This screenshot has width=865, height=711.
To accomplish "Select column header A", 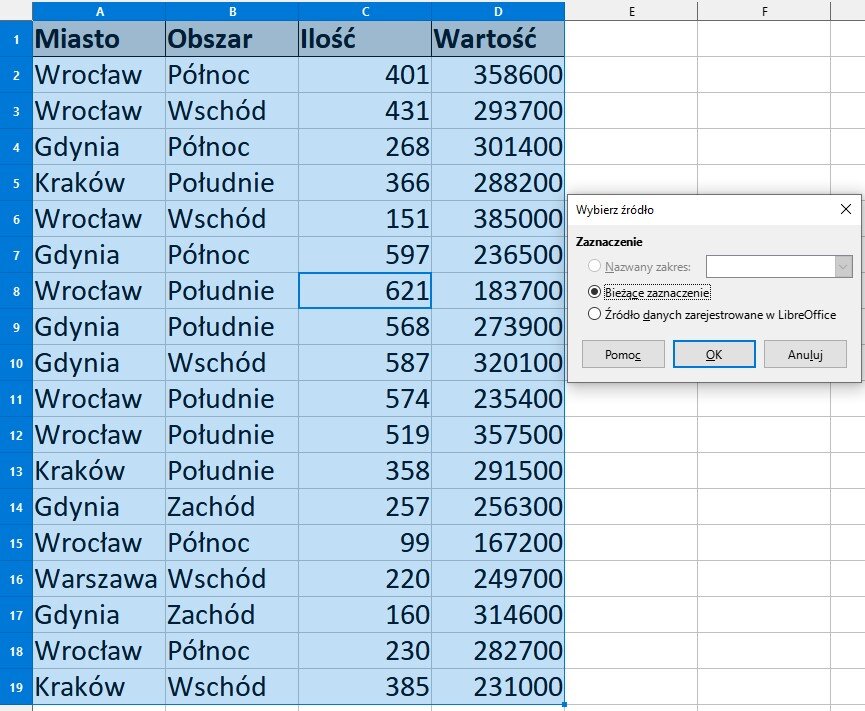I will [x=99, y=10].
